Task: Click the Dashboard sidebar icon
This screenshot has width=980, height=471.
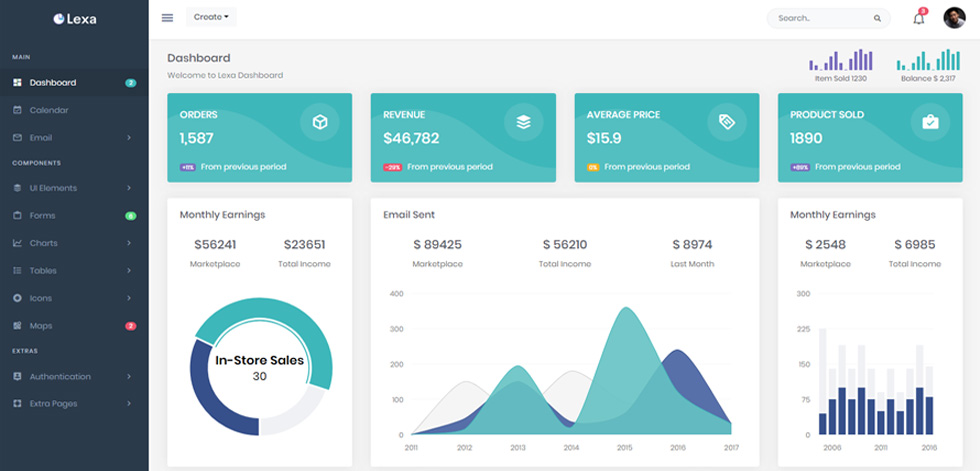Action: 18,82
